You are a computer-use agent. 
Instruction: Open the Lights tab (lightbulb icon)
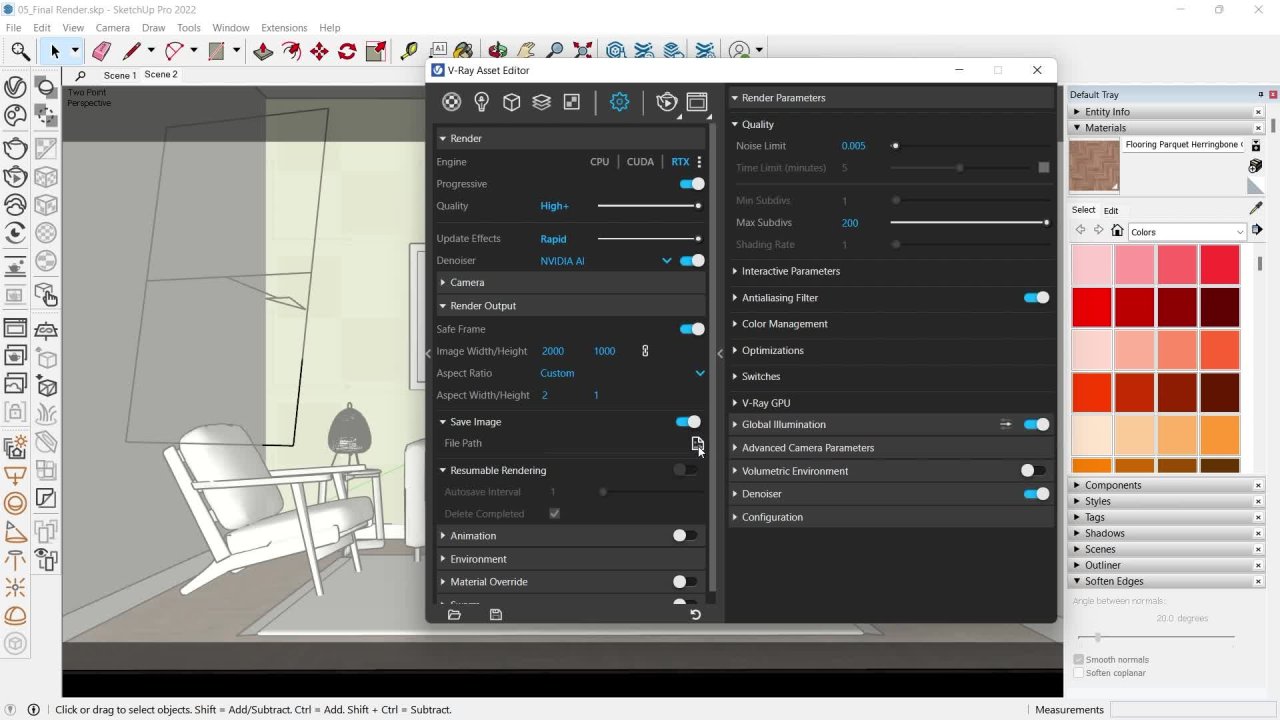tap(482, 102)
